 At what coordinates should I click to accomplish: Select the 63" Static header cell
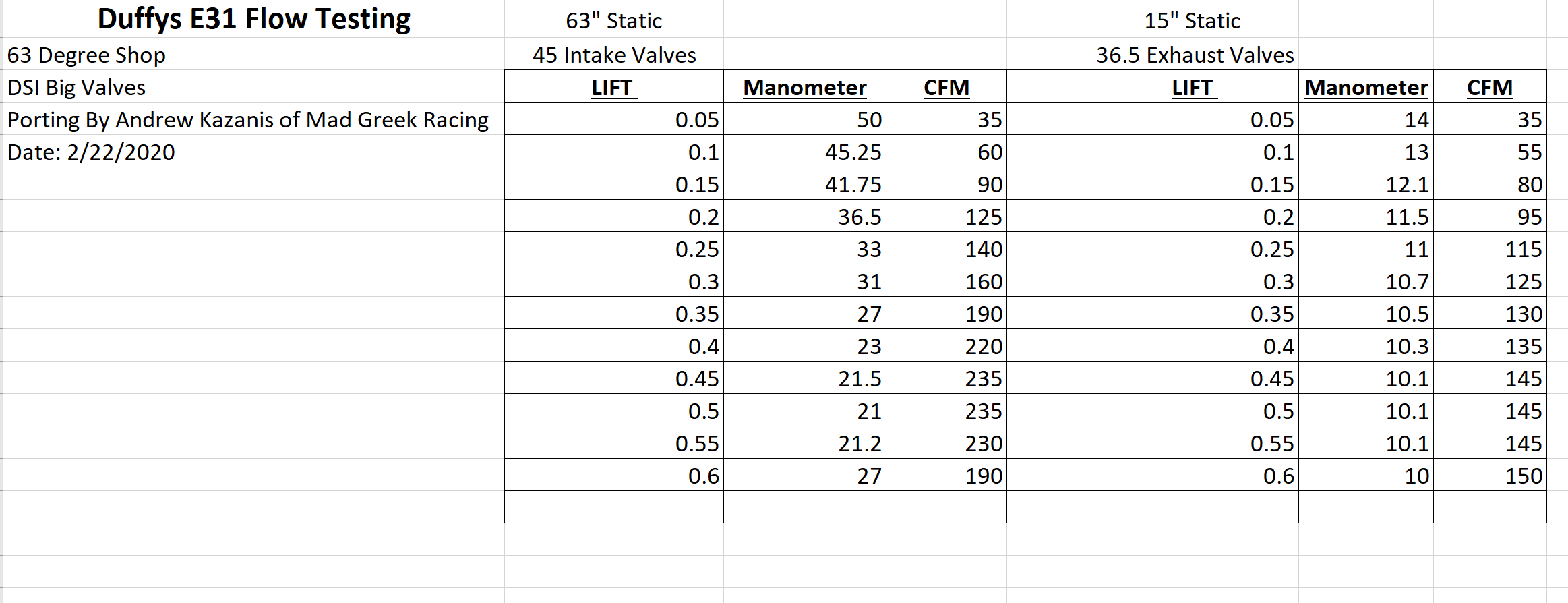pos(614,20)
